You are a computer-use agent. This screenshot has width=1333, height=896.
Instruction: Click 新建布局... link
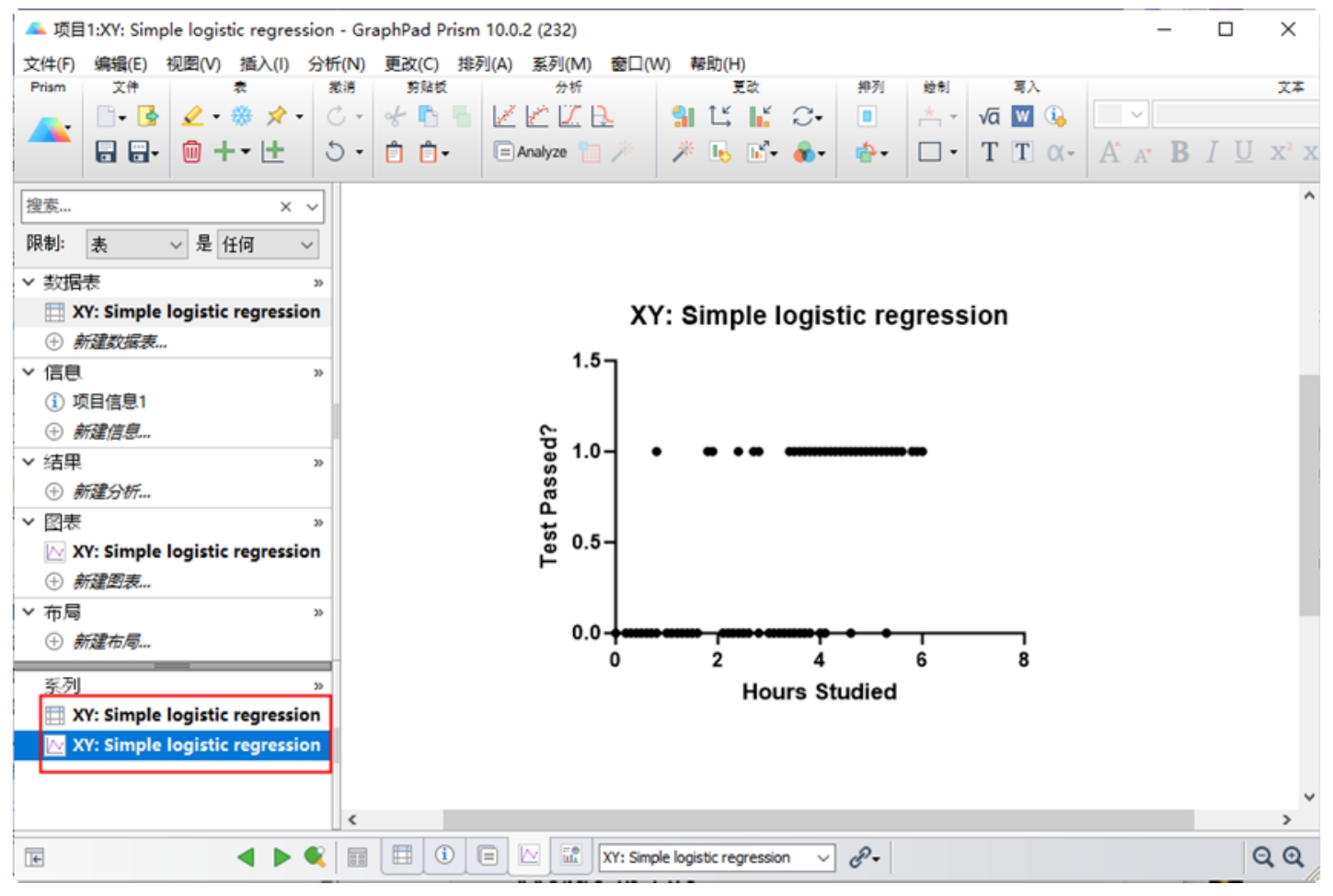tap(111, 641)
